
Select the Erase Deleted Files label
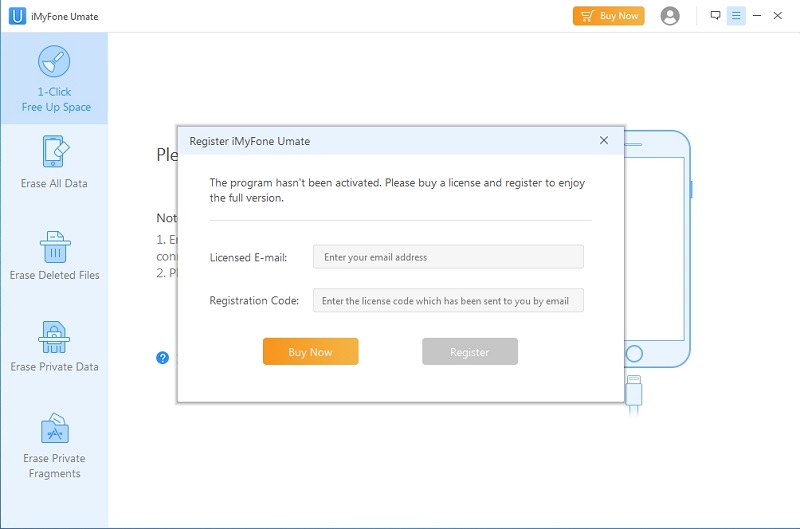click(x=55, y=275)
